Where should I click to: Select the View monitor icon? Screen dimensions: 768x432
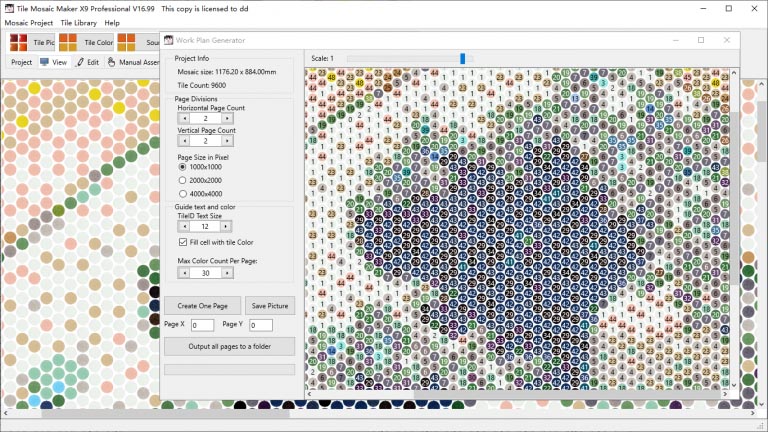click(x=45, y=62)
